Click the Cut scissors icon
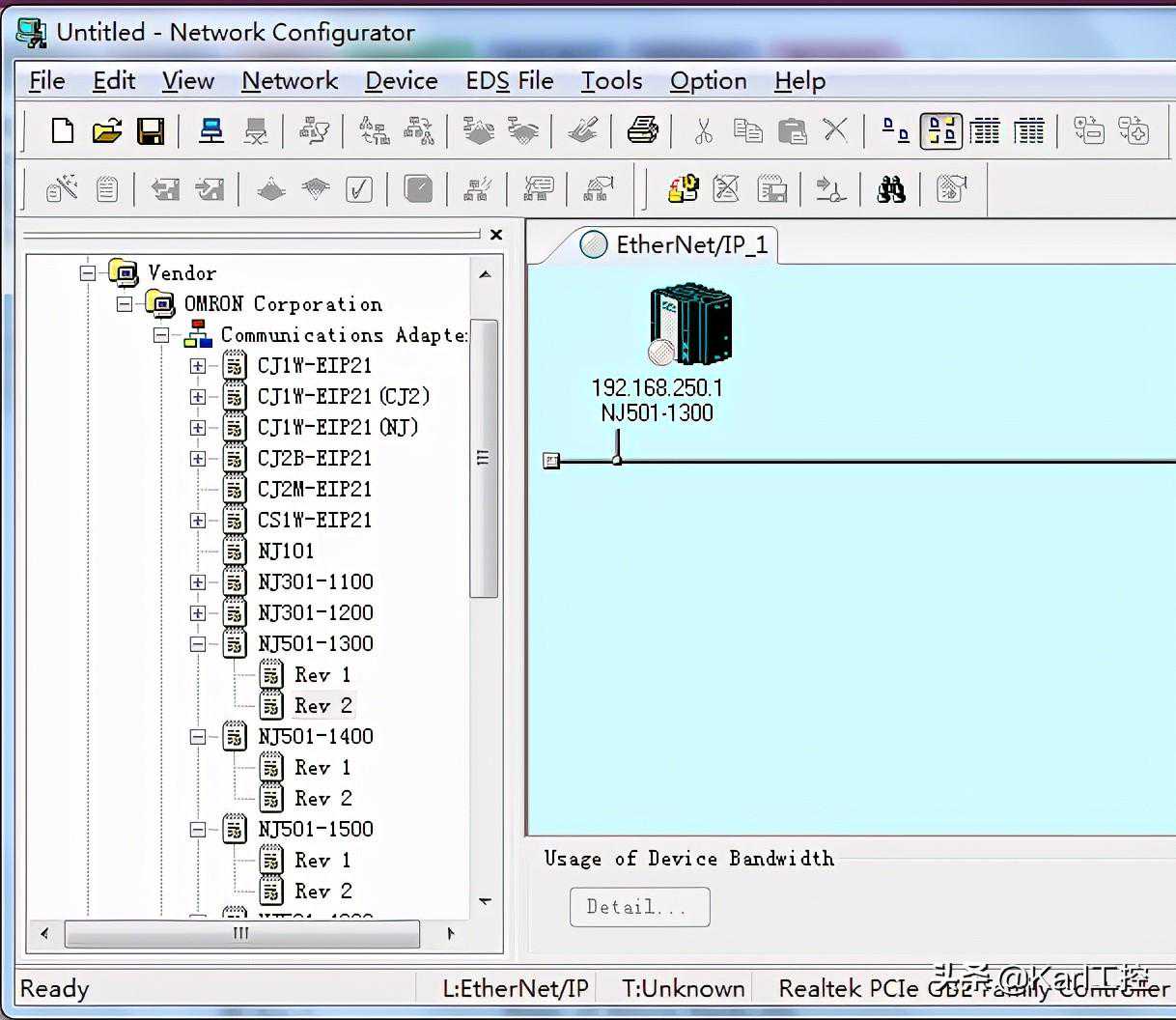The width and height of the screenshot is (1176, 1020). coord(703,130)
